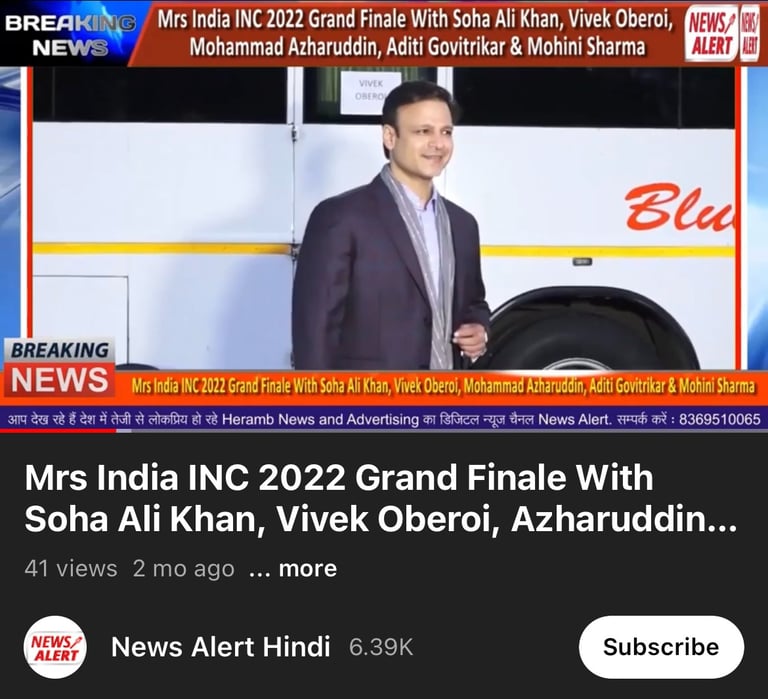Viewport: 768px width, 699px height.
Task: Click the orange Mrs India INC ticker text
Action: [x=443, y=386]
